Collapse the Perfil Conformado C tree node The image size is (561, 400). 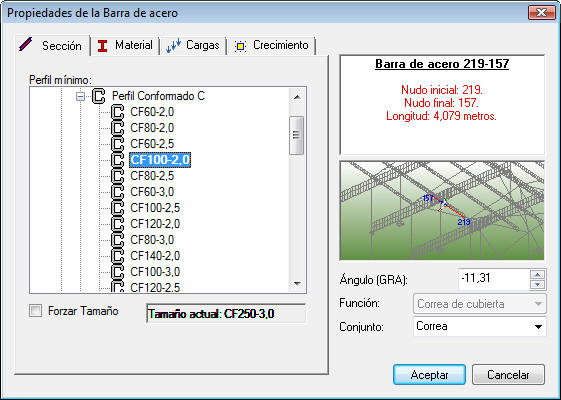81,96
